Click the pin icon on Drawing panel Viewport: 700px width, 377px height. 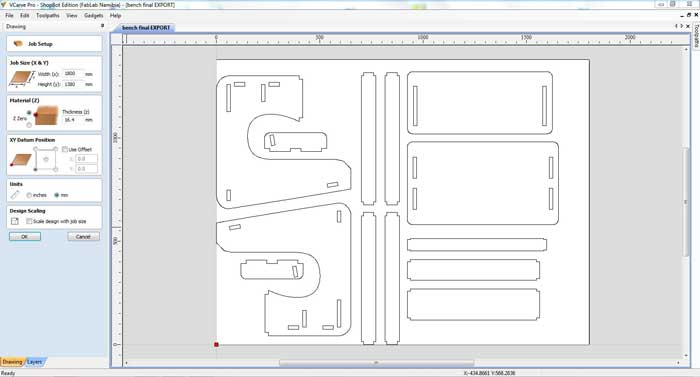click(x=102, y=26)
